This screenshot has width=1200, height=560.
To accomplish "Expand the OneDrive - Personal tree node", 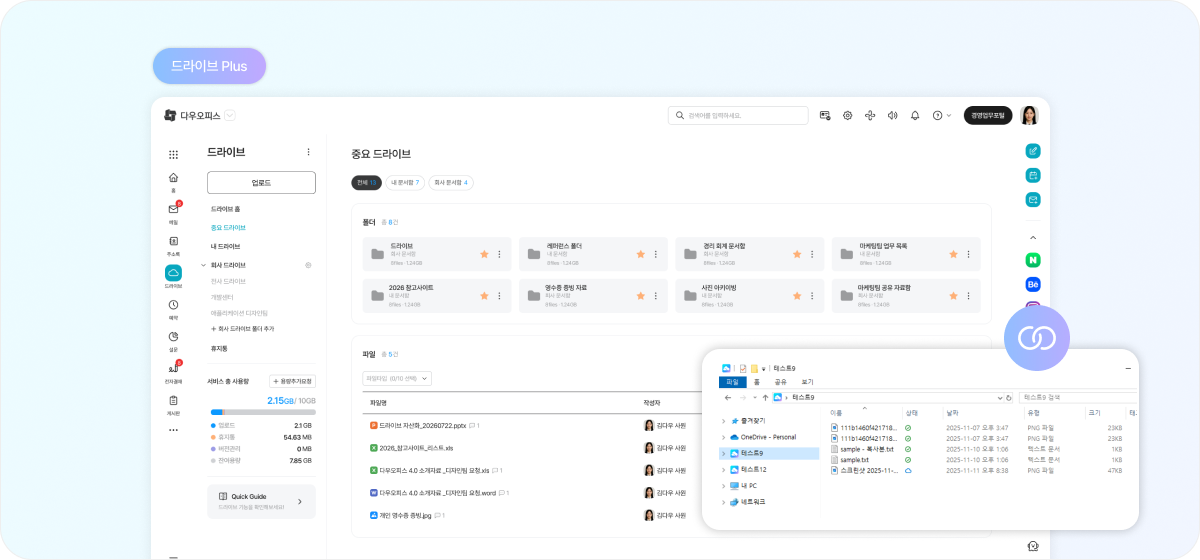I will click(724, 437).
